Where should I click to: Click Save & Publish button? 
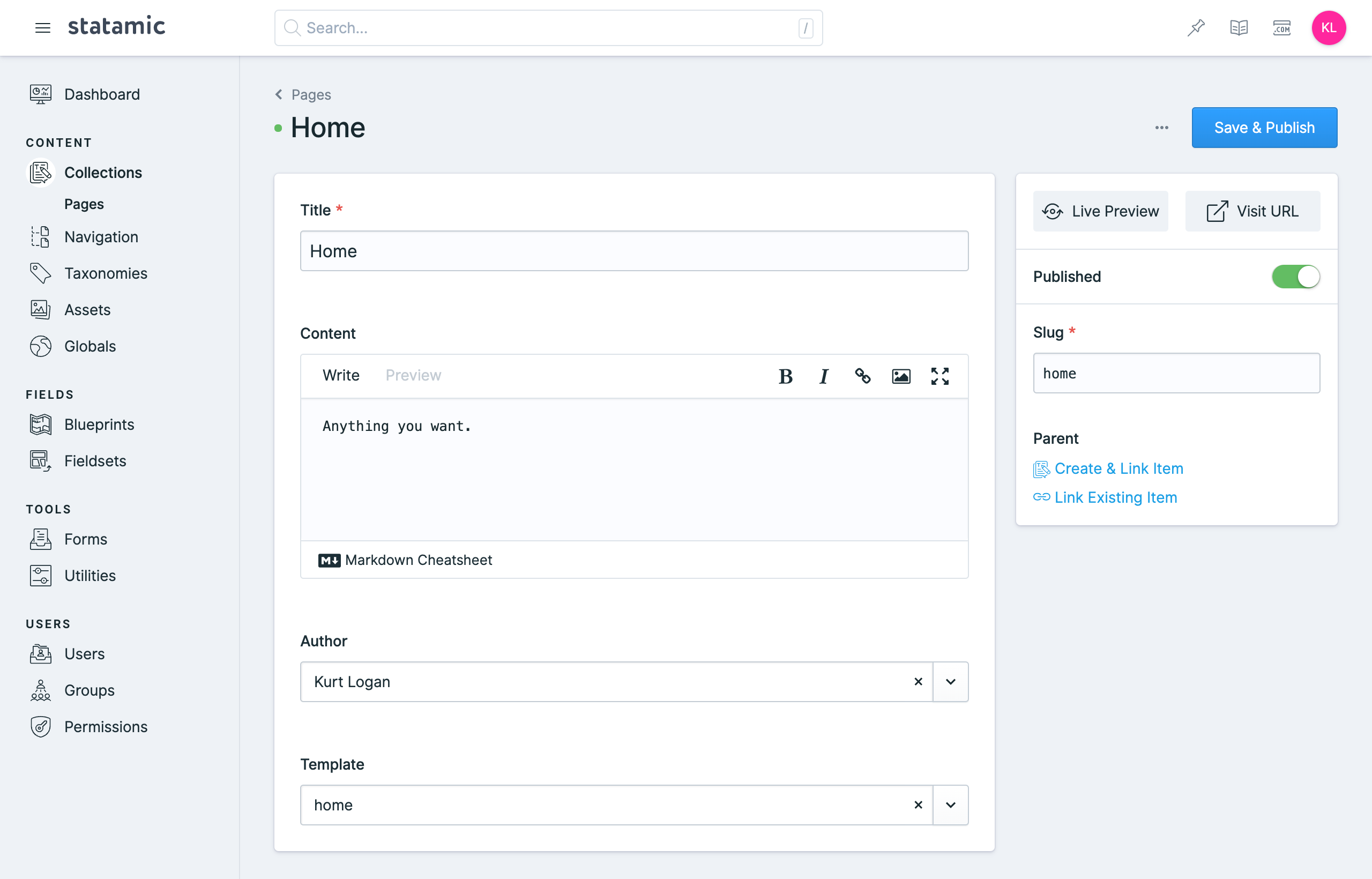point(1264,127)
